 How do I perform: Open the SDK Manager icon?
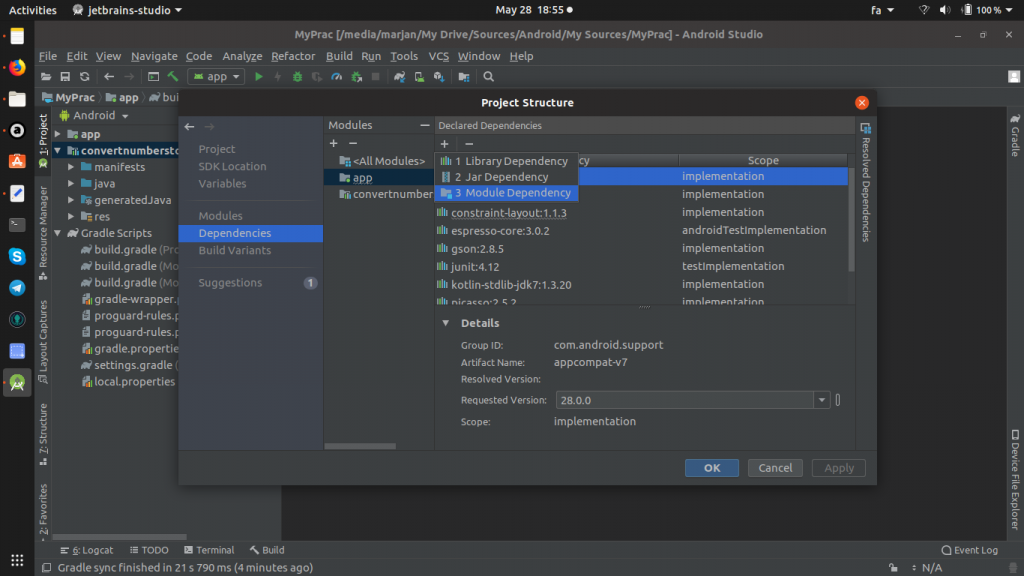click(x=439, y=77)
